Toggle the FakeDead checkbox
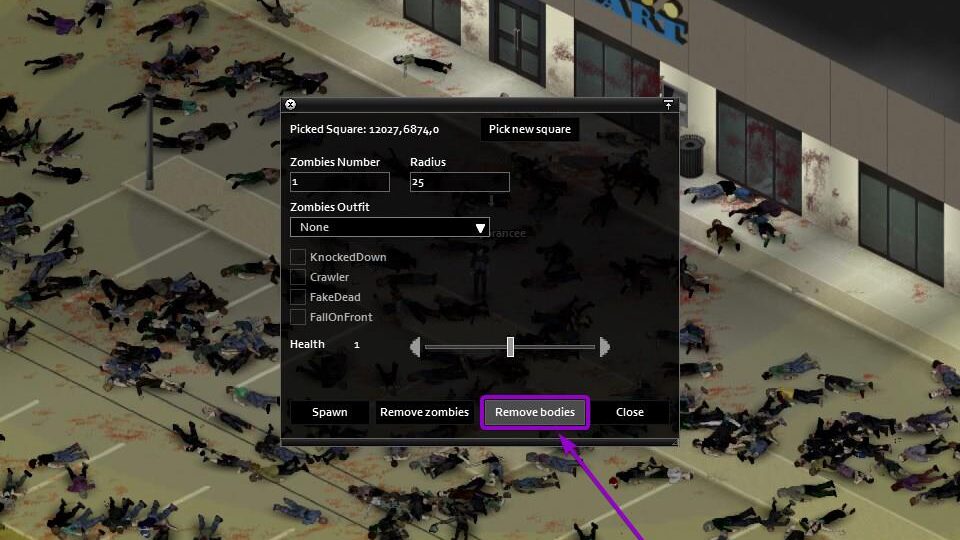960x540 pixels. coord(298,297)
